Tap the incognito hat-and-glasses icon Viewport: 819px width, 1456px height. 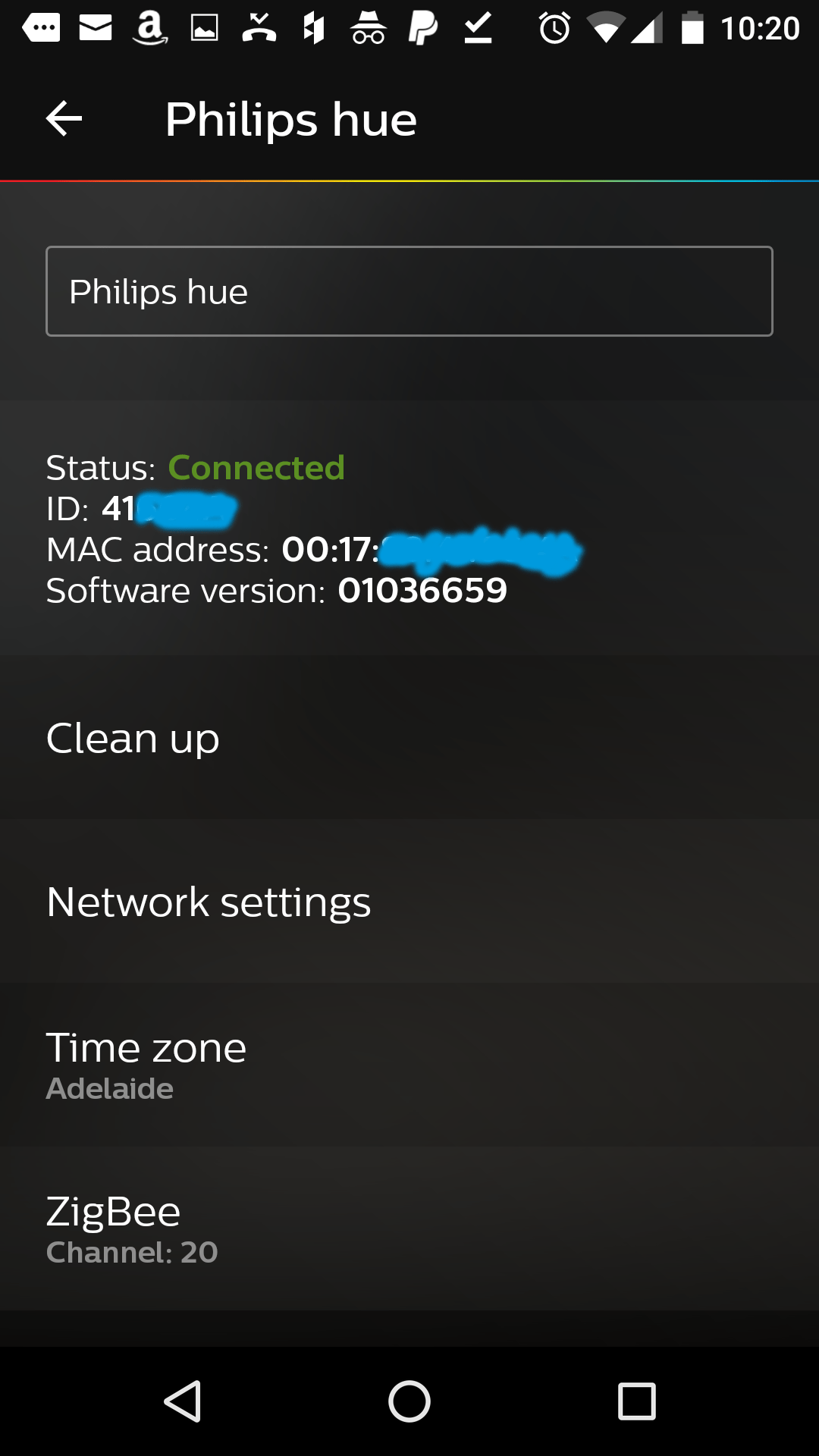pyautogui.click(x=369, y=29)
